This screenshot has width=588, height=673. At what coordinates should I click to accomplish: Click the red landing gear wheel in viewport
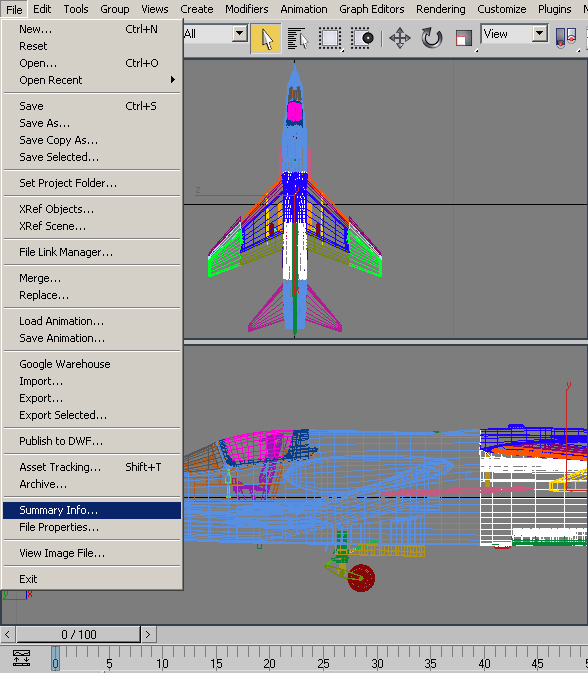pos(361,578)
